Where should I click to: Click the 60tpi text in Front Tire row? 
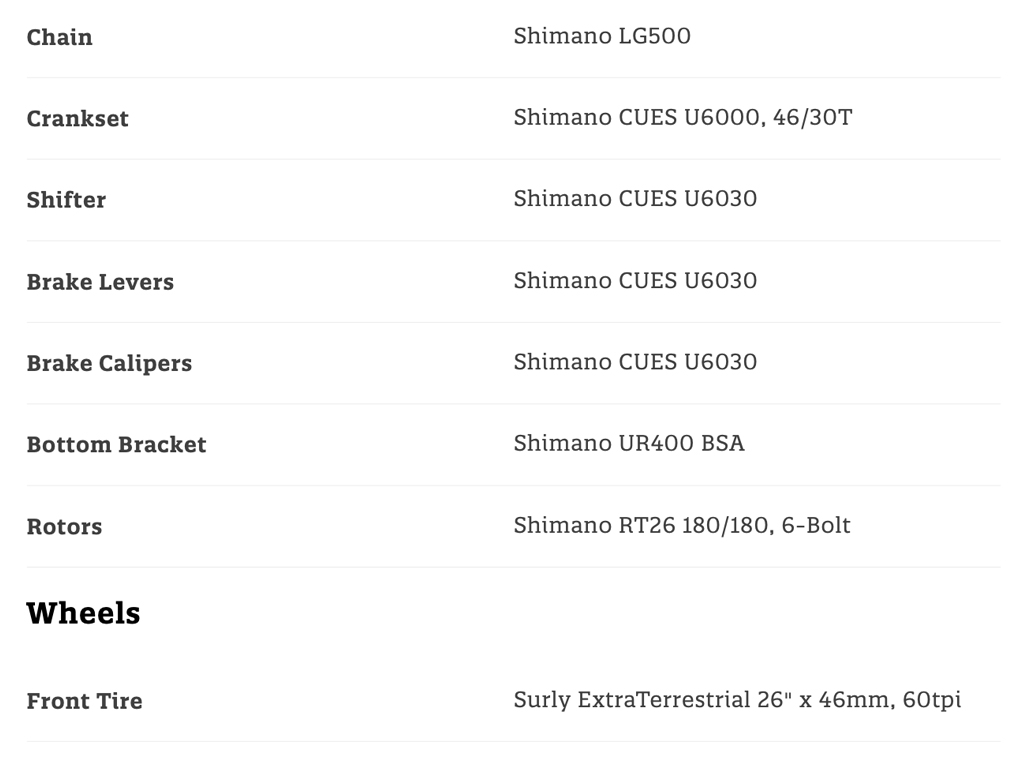pos(932,700)
